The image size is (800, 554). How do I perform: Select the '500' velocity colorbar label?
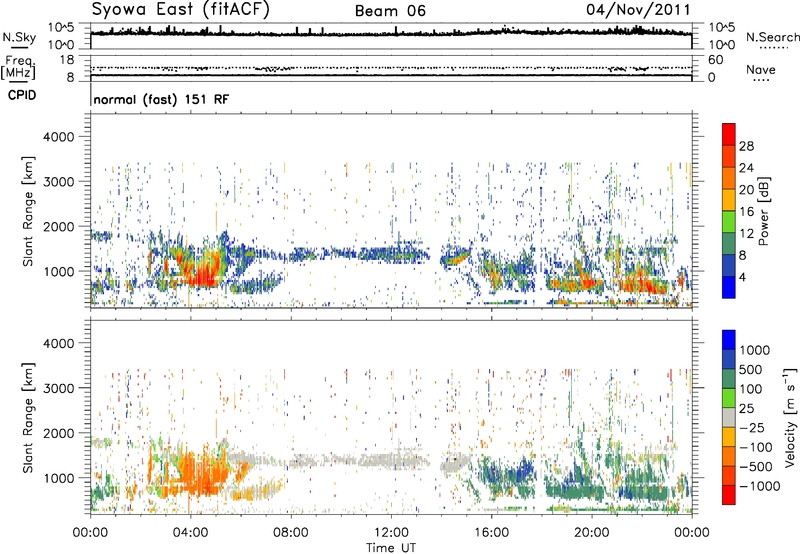tap(753, 370)
